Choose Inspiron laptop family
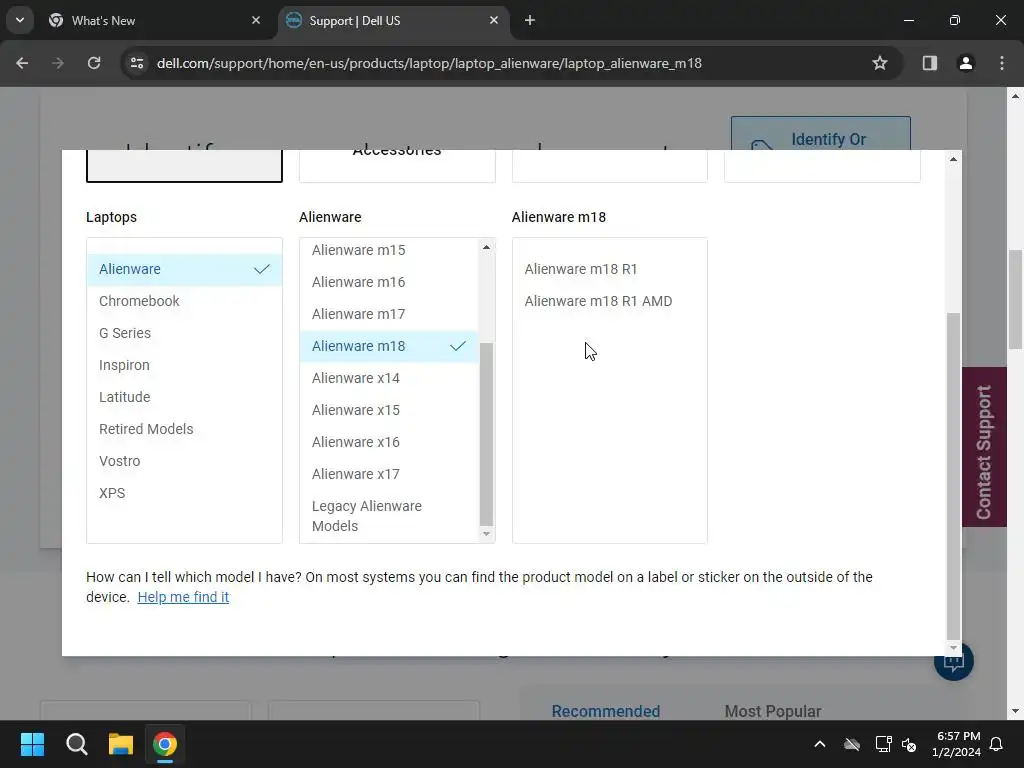 (184, 365)
